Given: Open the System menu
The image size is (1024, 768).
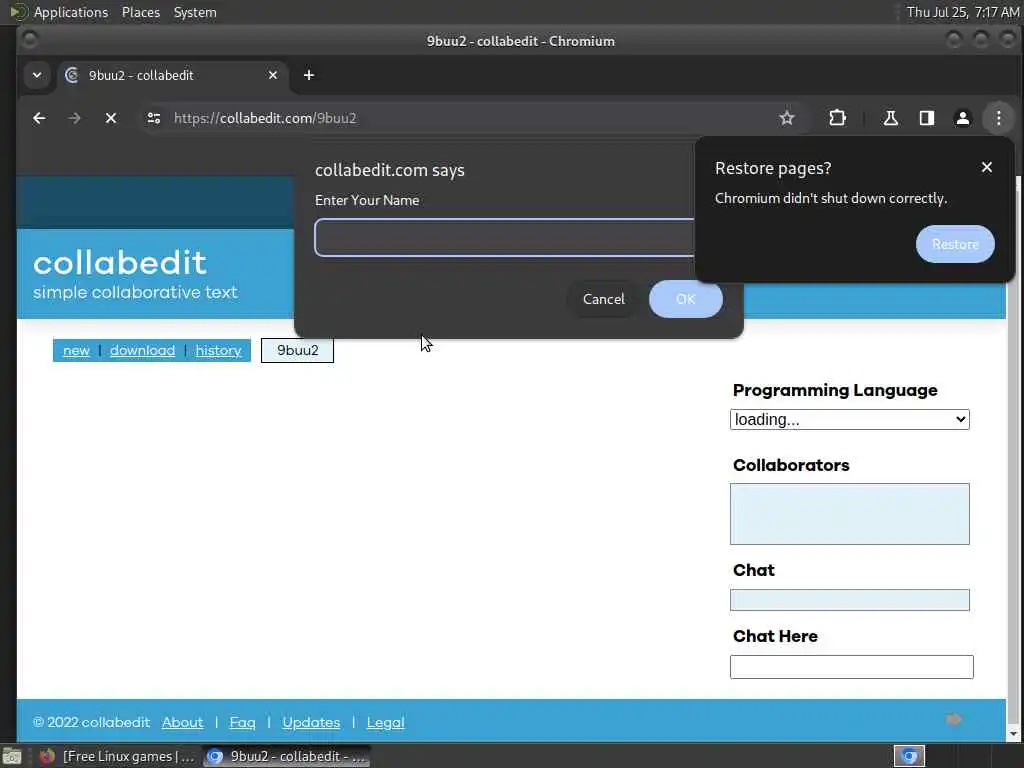Looking at the screenshot, I should tap(195, 12).
